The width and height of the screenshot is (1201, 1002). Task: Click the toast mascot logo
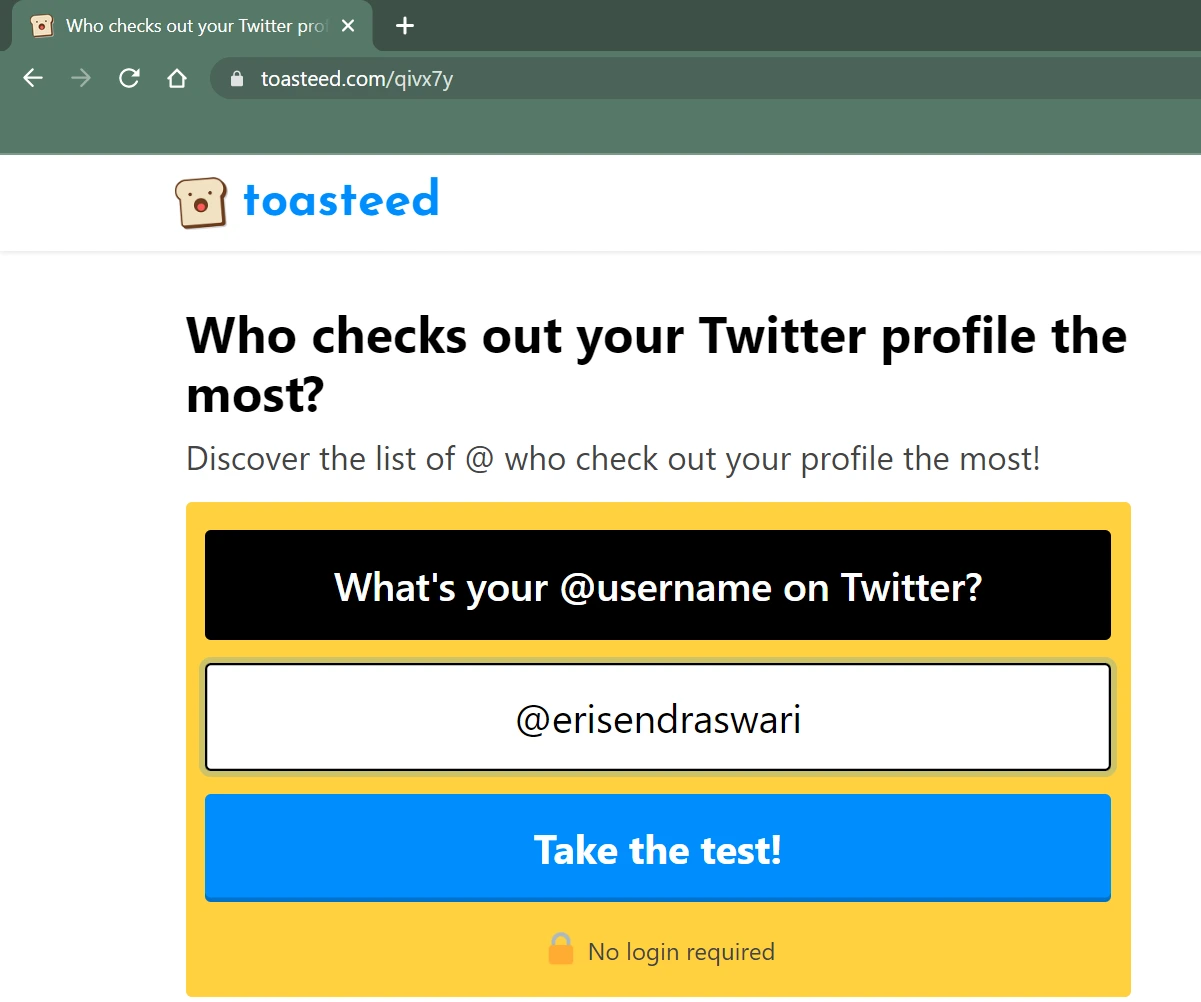point(201,203)
